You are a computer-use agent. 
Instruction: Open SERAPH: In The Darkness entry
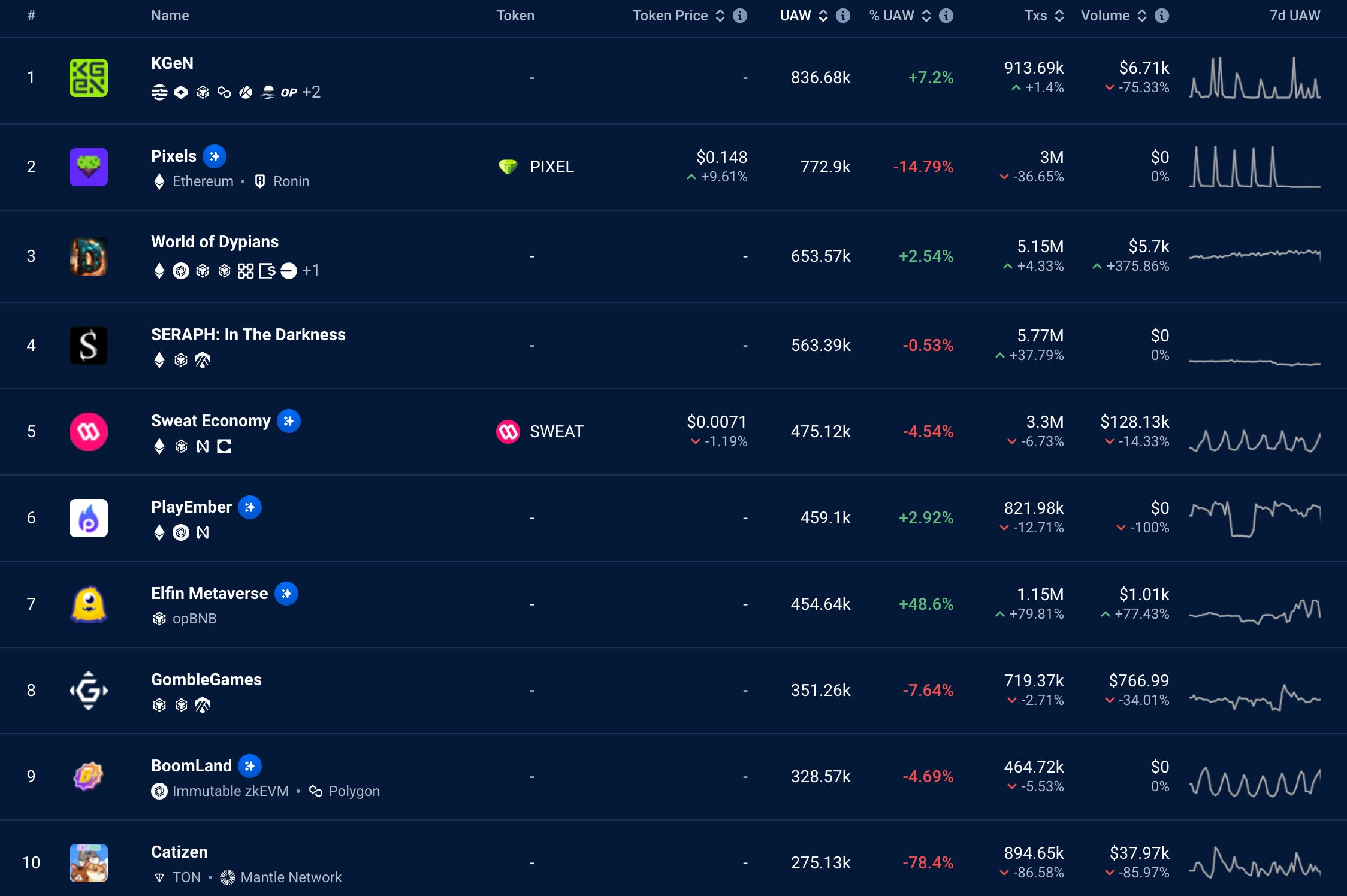(248, 334)
